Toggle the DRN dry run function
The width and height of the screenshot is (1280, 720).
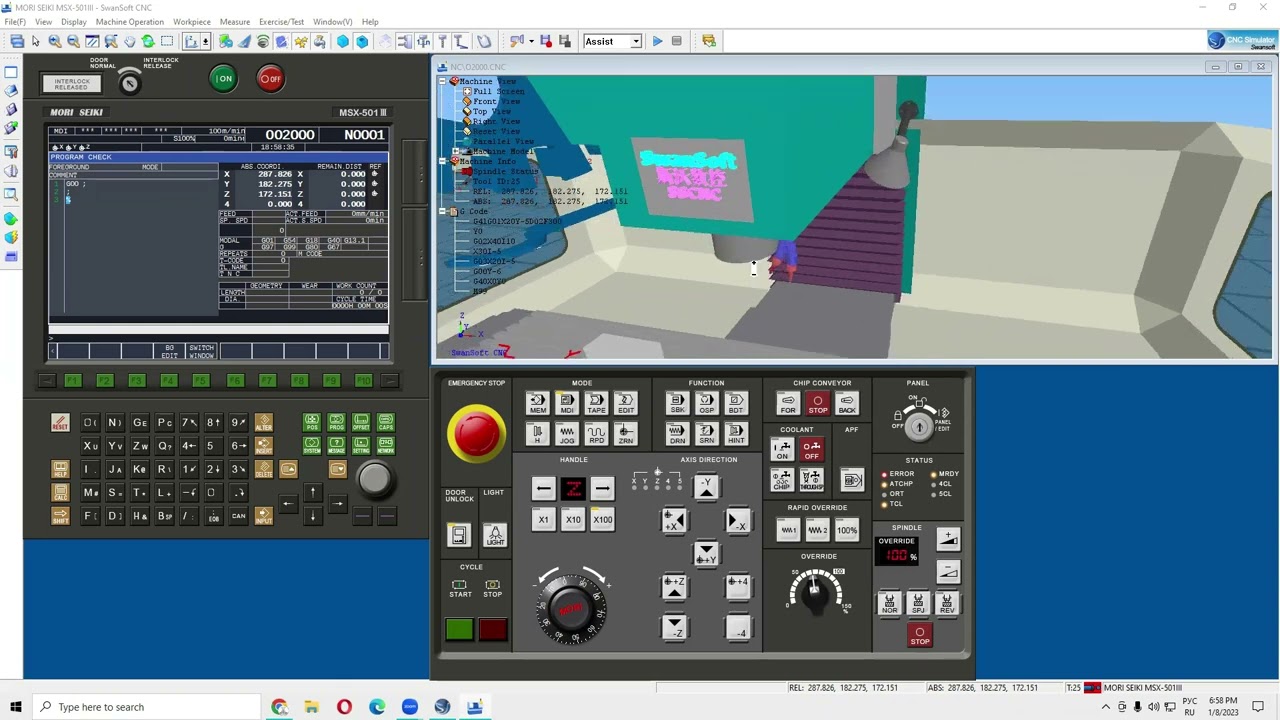coord(677,434)
